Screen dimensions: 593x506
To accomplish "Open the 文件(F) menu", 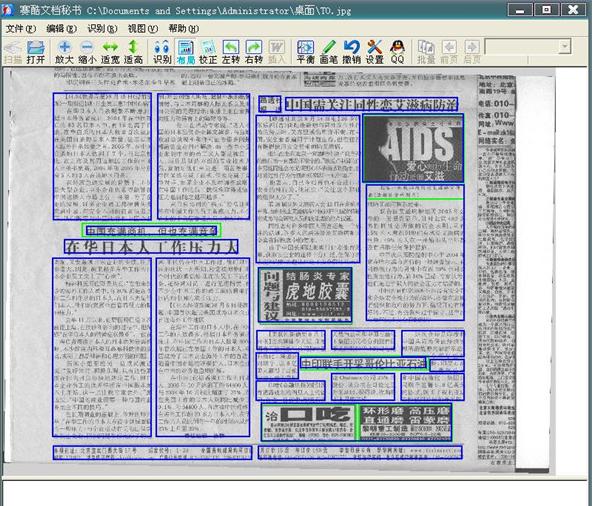I will (x=20, y=29).
